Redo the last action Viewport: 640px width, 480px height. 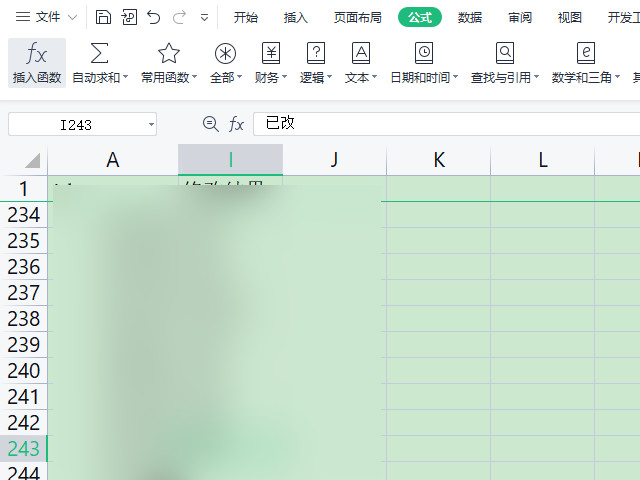click(x=179, y=17)
